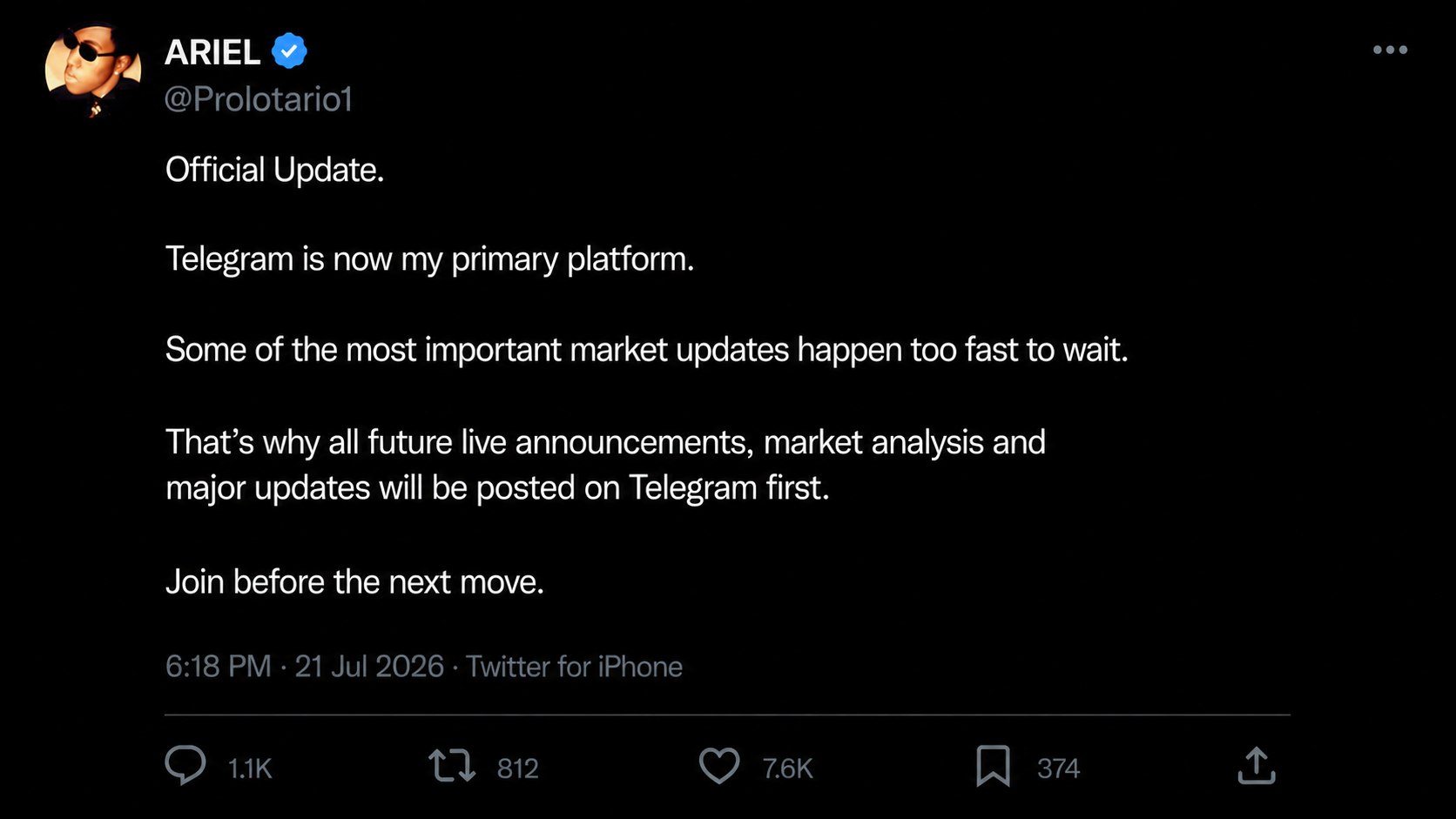
Task: Click the 21 Jul 2026 date
Action: [x=369, y=667]
